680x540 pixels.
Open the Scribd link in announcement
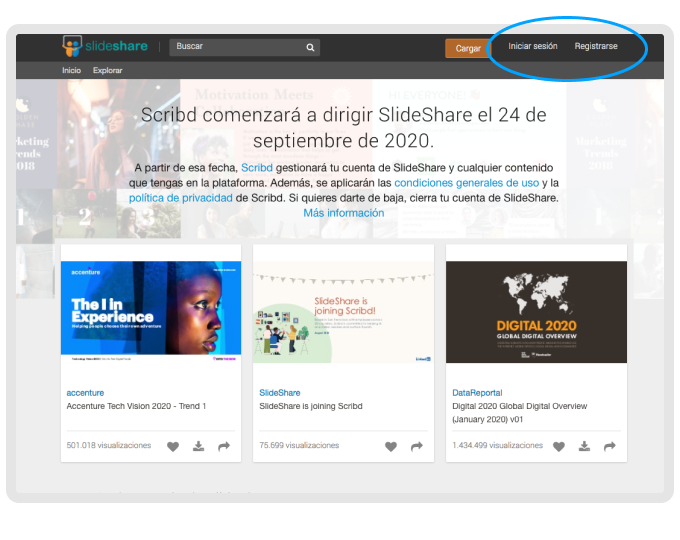[x=257, y=168]
